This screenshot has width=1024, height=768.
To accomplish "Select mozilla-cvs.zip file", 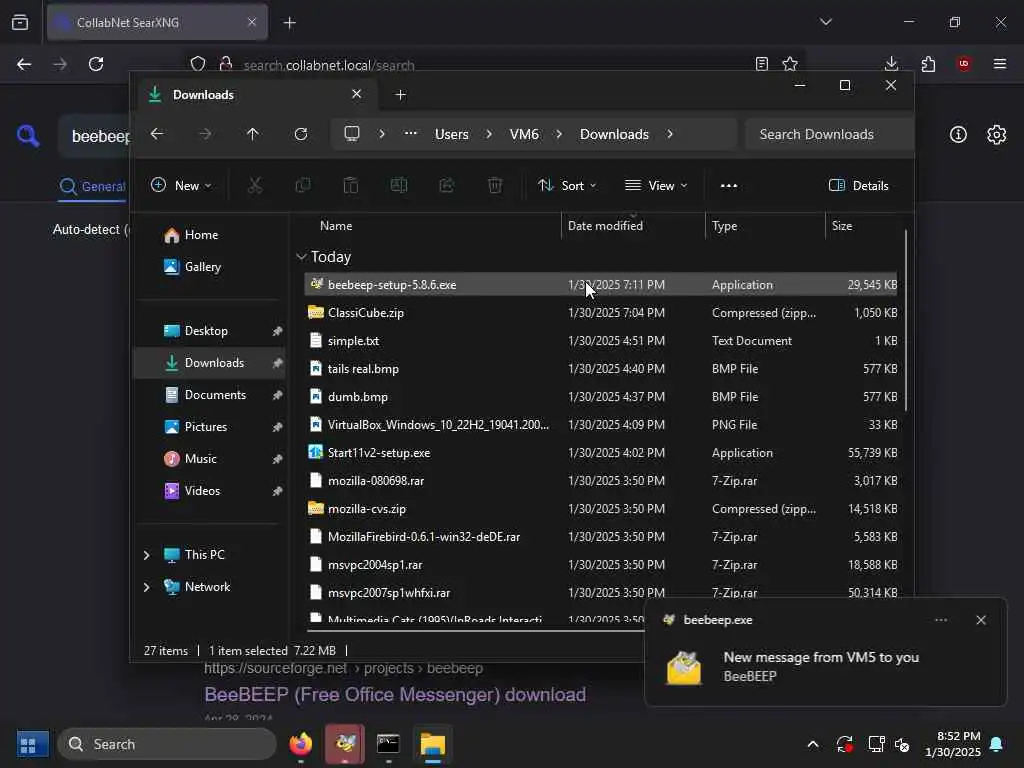I will [601, 509].
